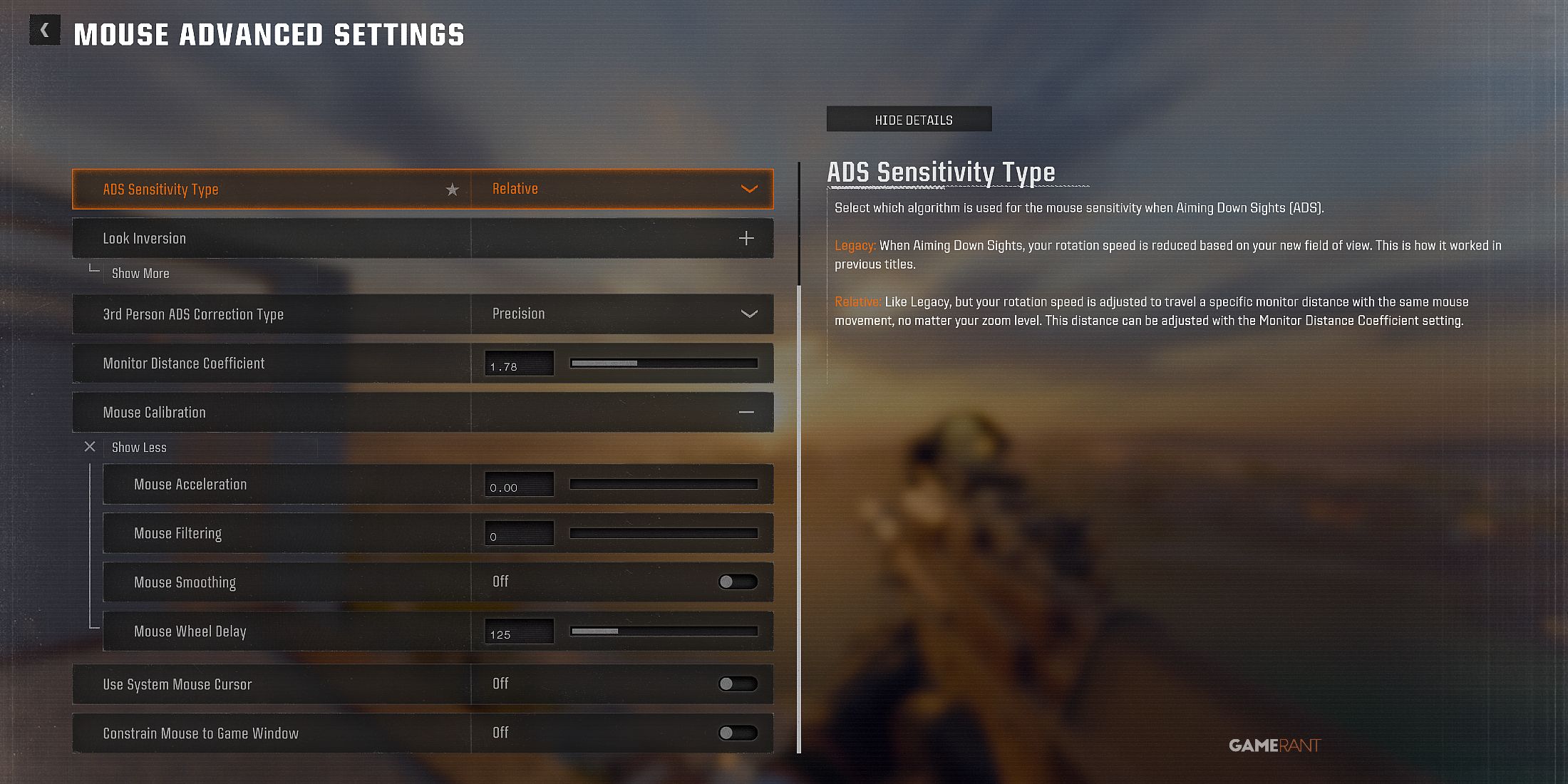The height and width of the screenshot is (784, 1568).
Task: Click the Look Inversion expand plus icon
Action: click(x=746, y=237)
